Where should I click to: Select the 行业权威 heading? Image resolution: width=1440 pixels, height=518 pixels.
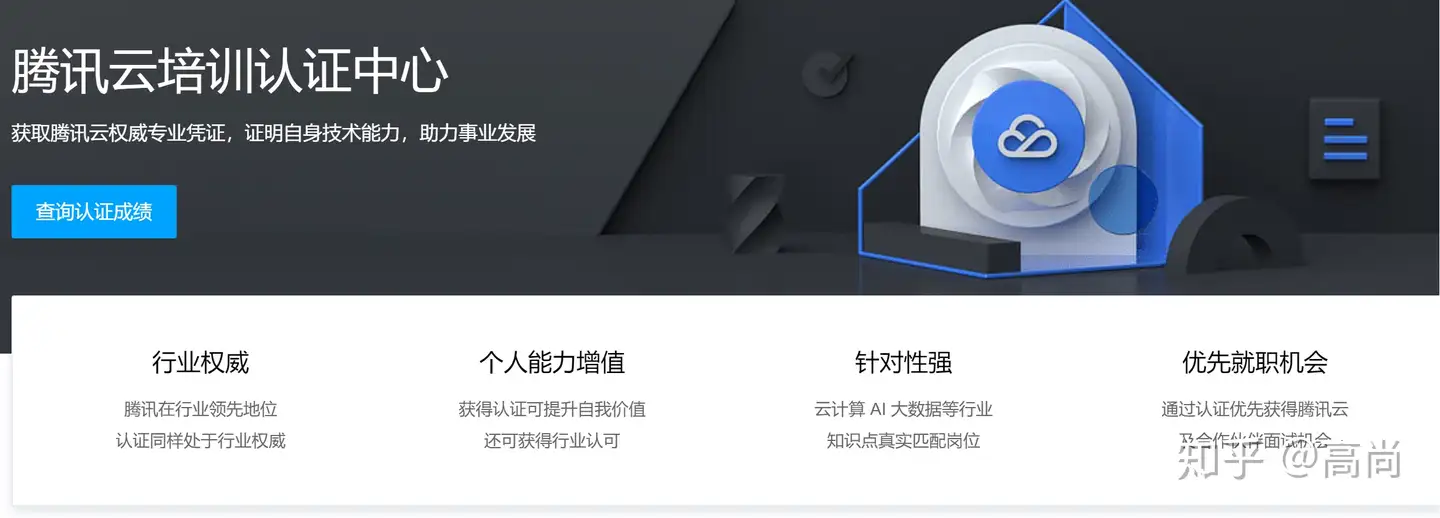tap(200, 362)
